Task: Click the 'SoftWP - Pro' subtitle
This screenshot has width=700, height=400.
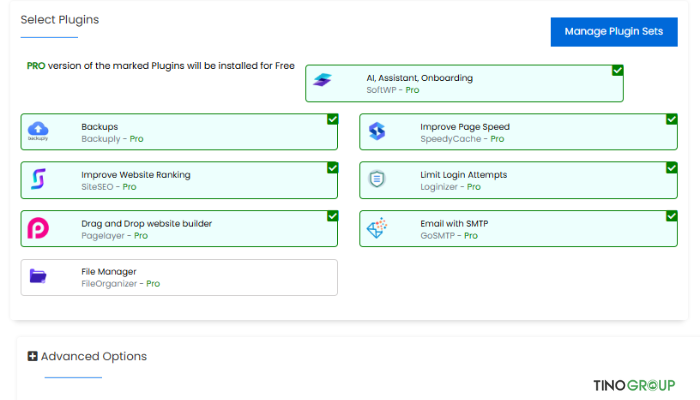Action: pos(393,90)
